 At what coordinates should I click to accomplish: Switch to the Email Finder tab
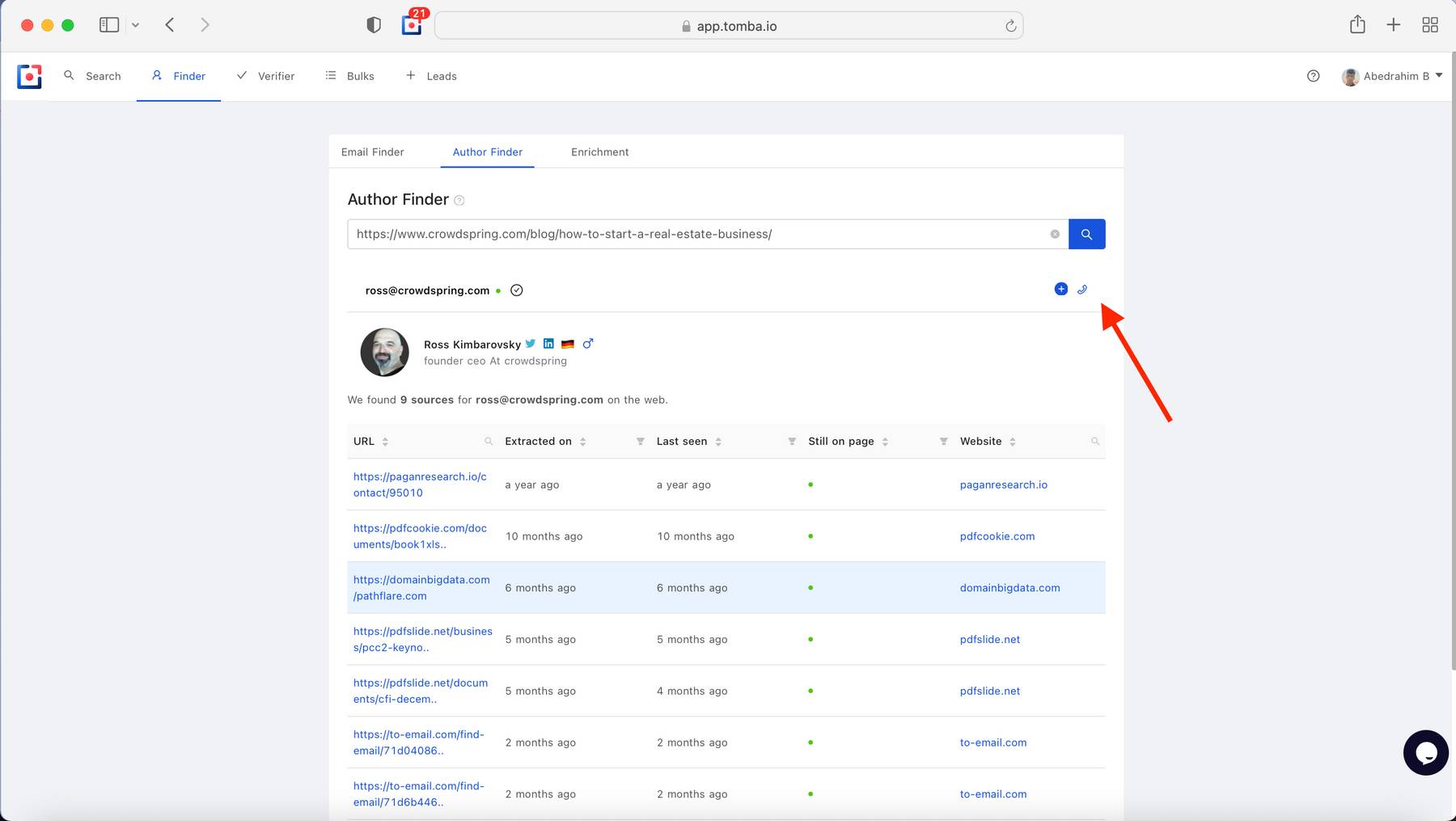(x=372, y=152)
